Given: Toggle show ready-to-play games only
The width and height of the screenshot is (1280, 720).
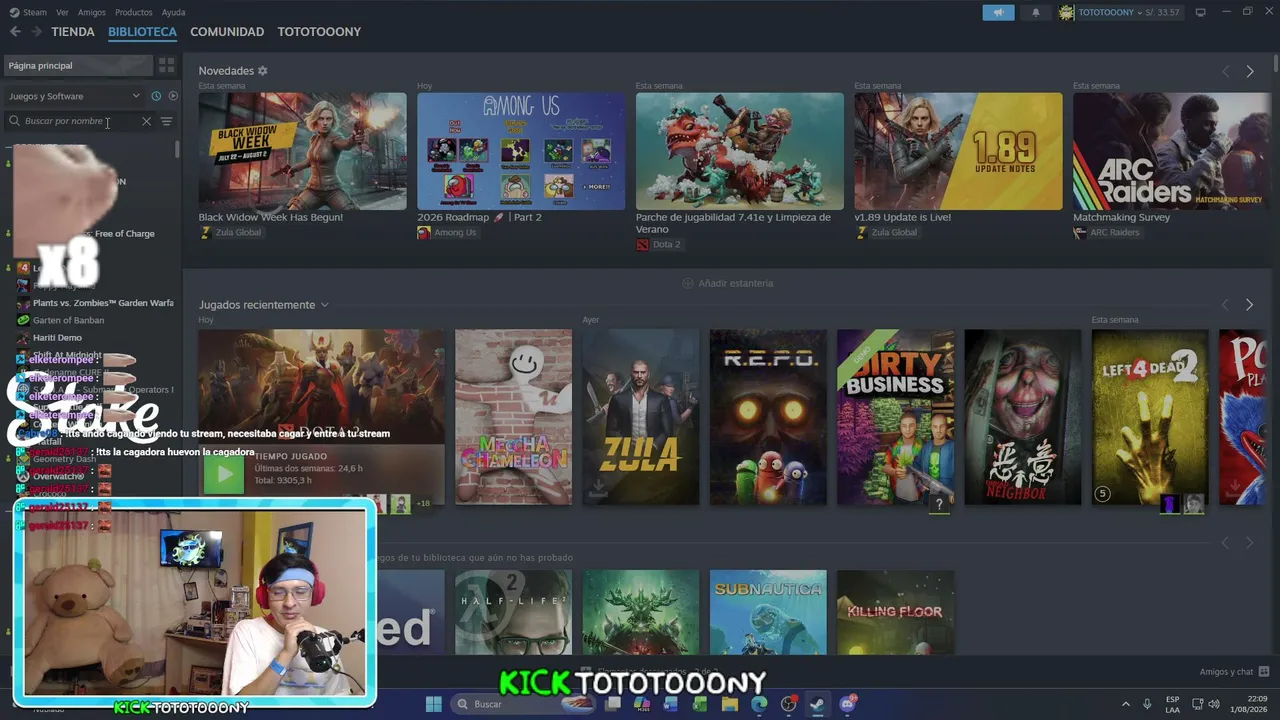Looking at the screenshot, I should coord(173,96).
